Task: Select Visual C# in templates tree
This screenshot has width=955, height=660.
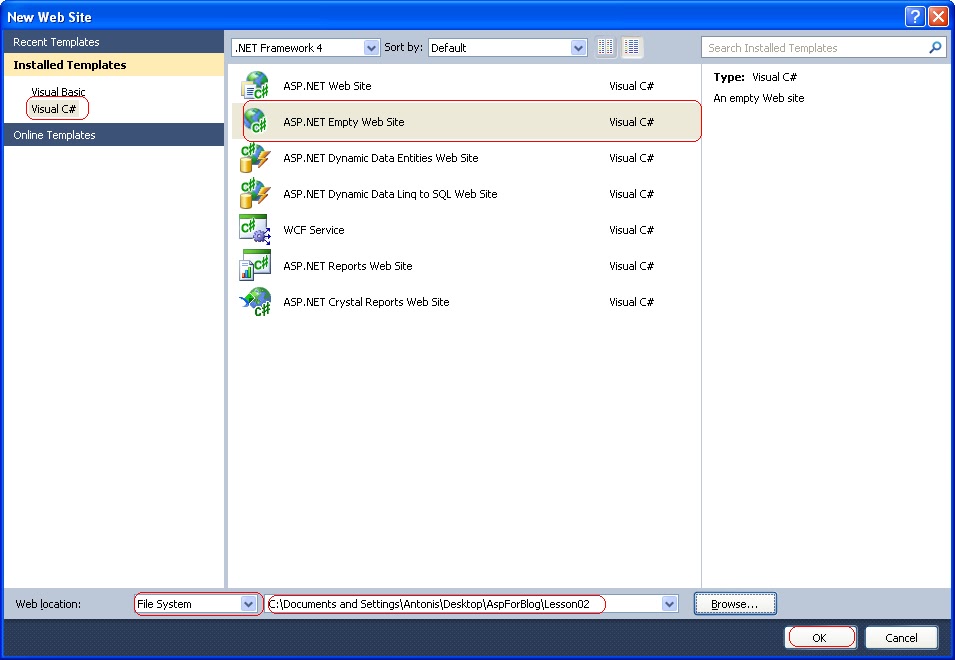Action: coord(54,109)
